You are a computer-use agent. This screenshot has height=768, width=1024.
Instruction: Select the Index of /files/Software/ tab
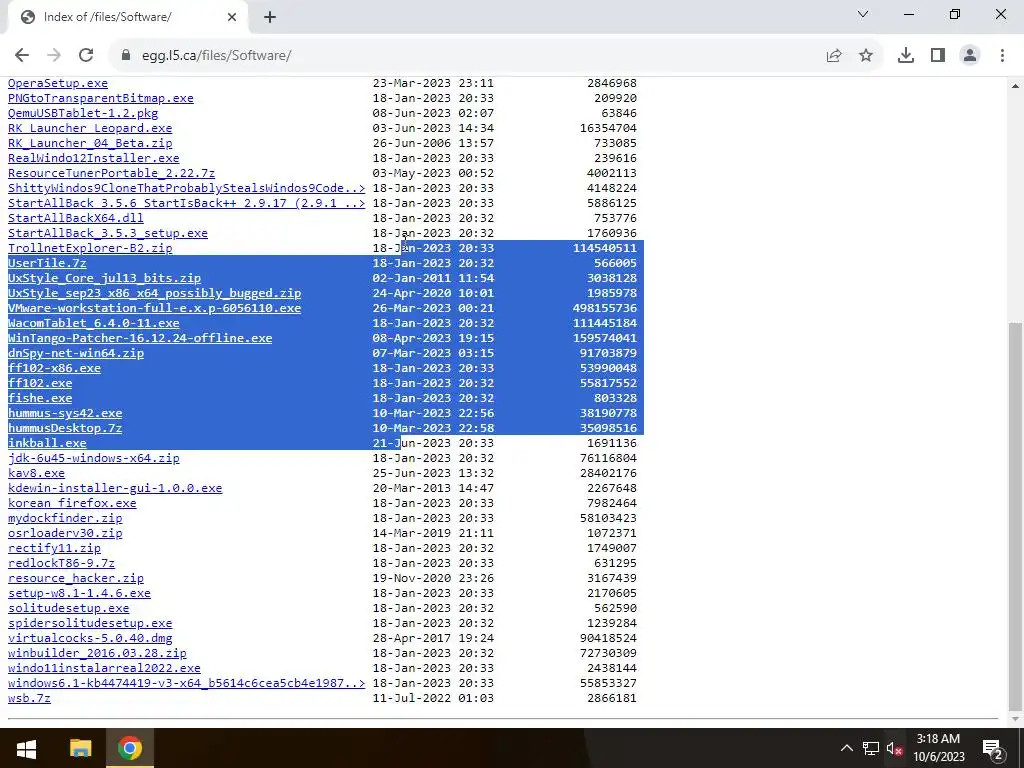click(127, 17)
